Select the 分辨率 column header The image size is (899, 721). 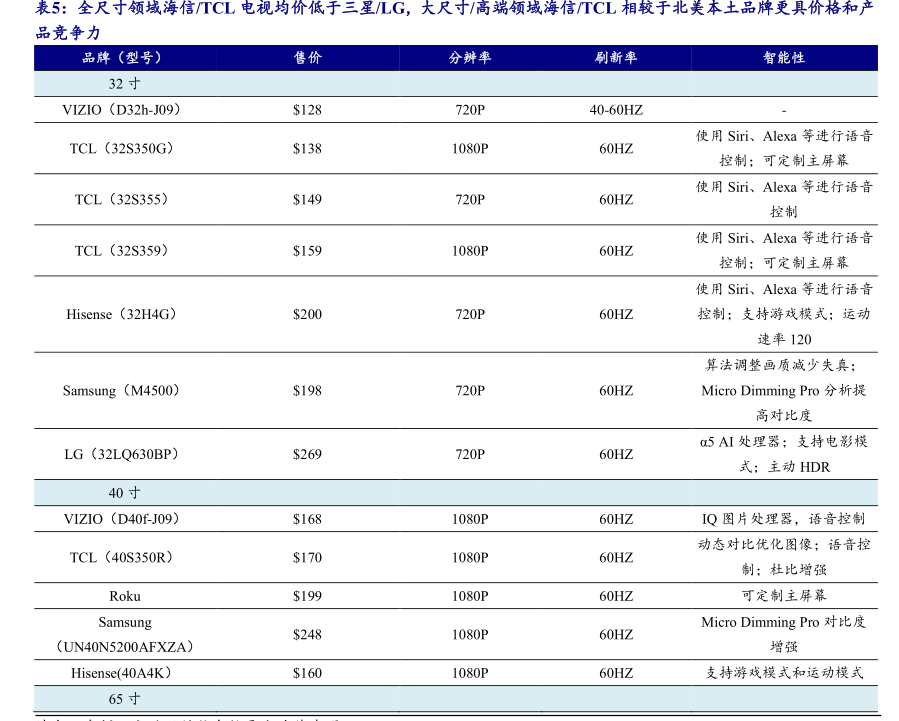pos(469,58)
